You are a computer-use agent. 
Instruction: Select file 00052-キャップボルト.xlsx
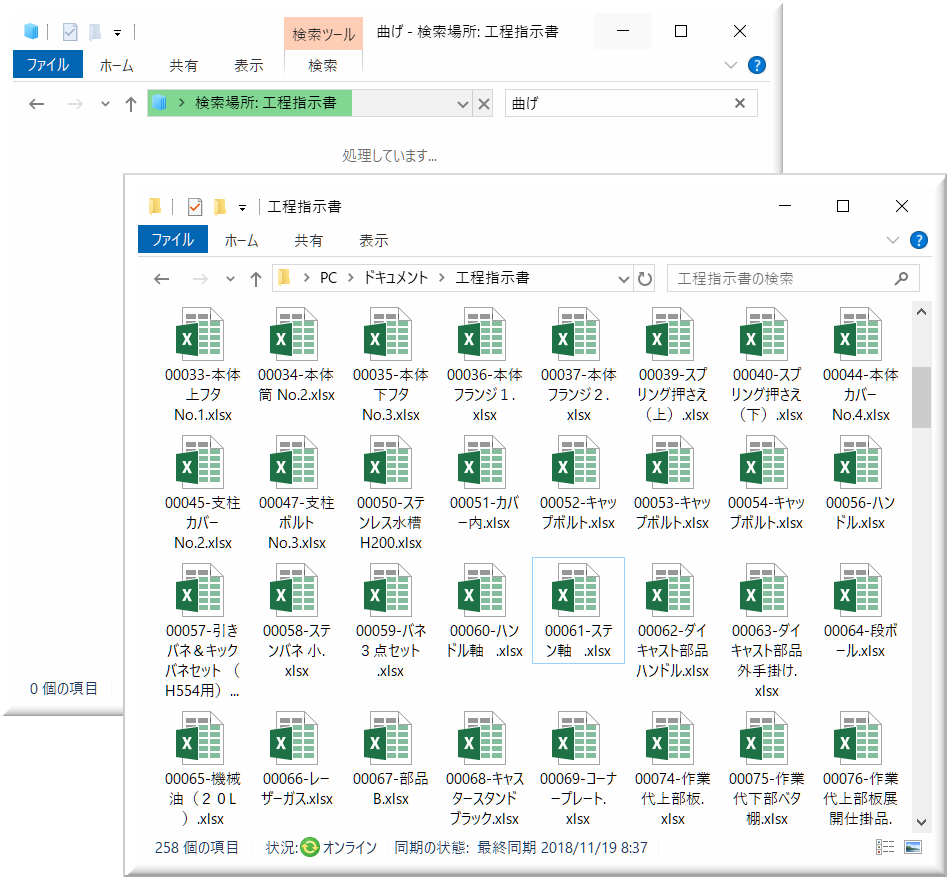point(579,483)
